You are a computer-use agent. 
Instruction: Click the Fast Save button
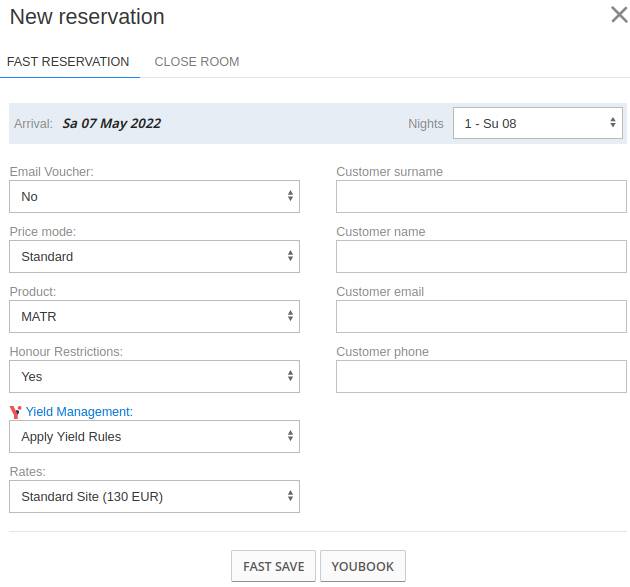pos(274,566)
